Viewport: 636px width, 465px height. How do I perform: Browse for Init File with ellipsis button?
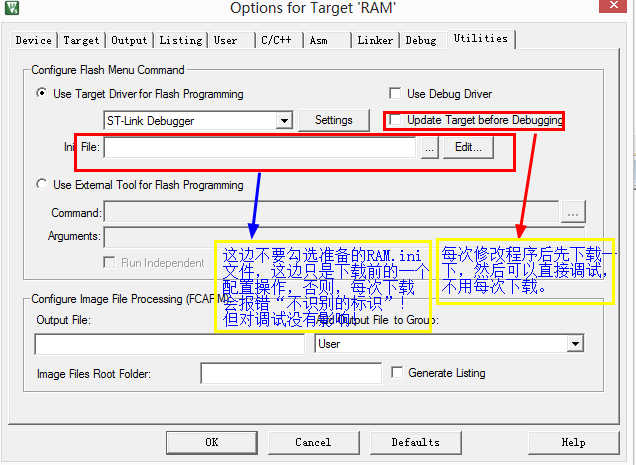tap(430, 147)
